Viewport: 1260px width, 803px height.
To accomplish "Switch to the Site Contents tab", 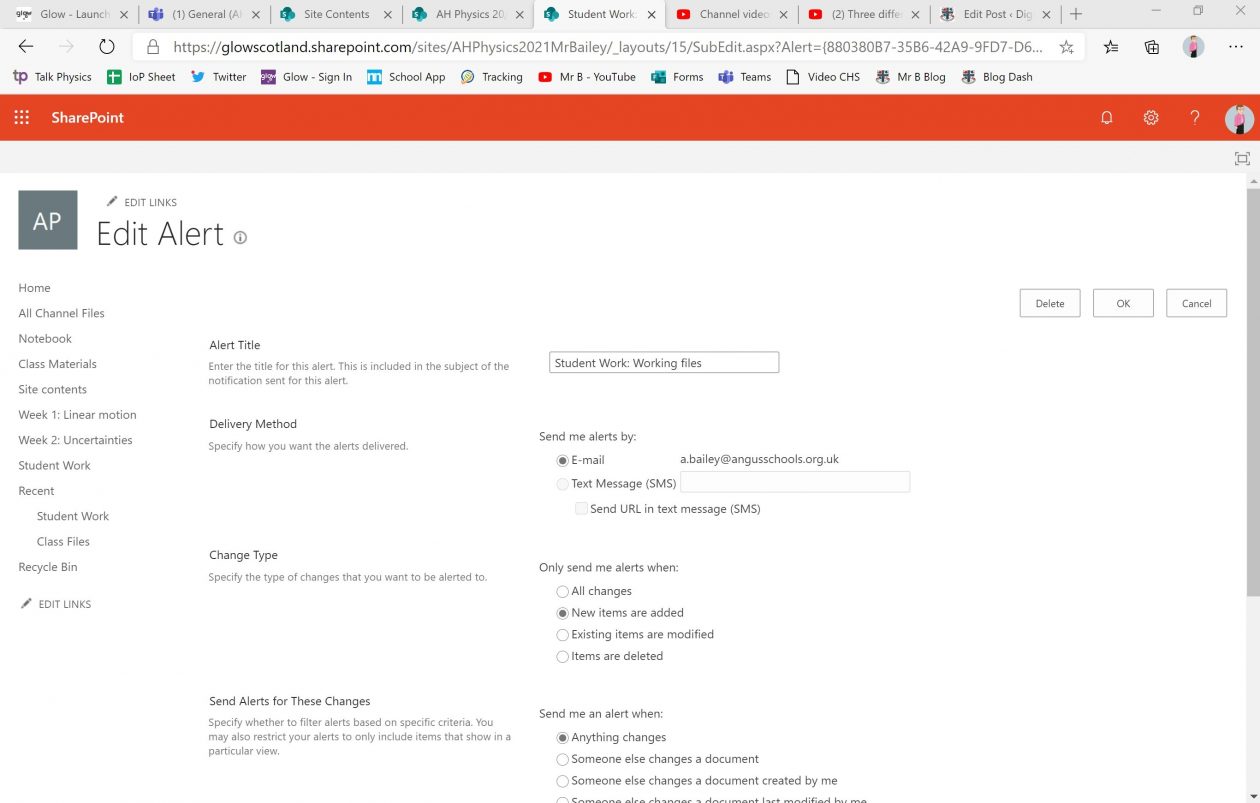I will pos(336,14).
